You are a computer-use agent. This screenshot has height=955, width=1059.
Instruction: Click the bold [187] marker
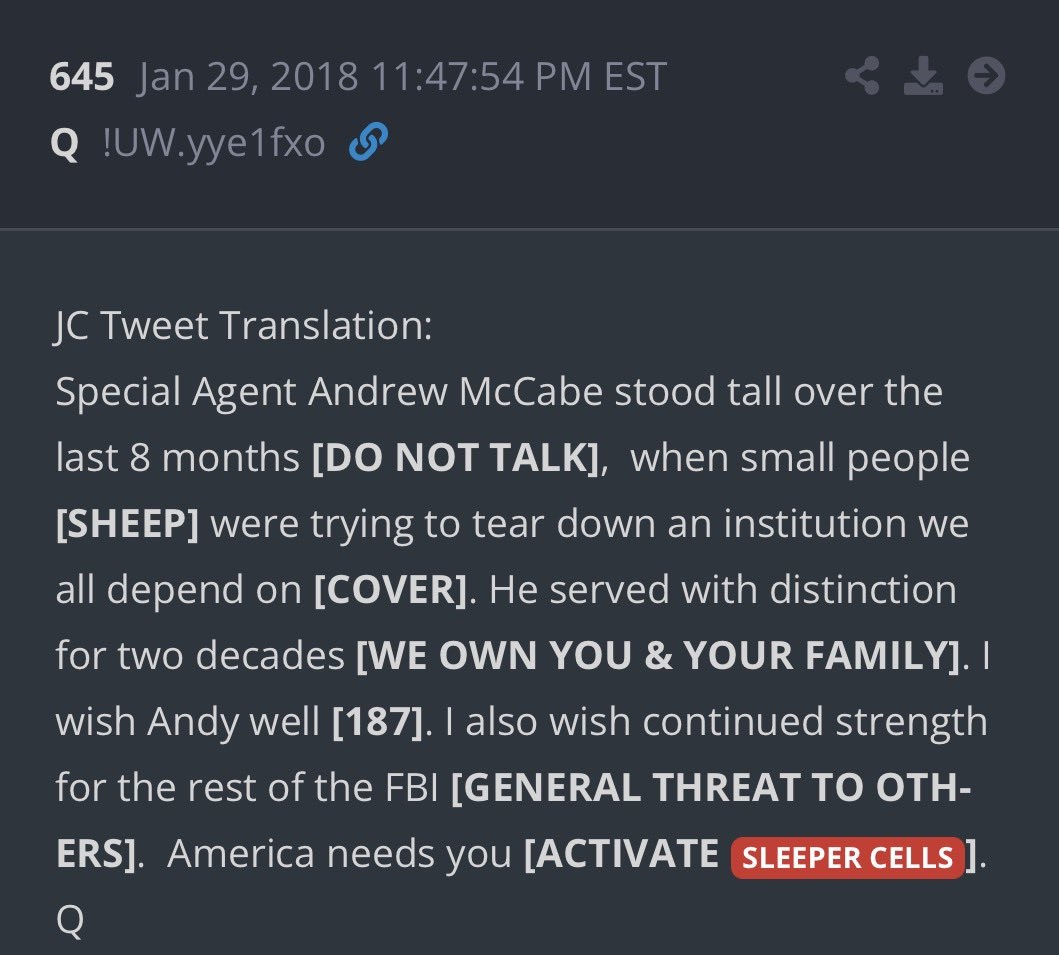coord(377,722)
